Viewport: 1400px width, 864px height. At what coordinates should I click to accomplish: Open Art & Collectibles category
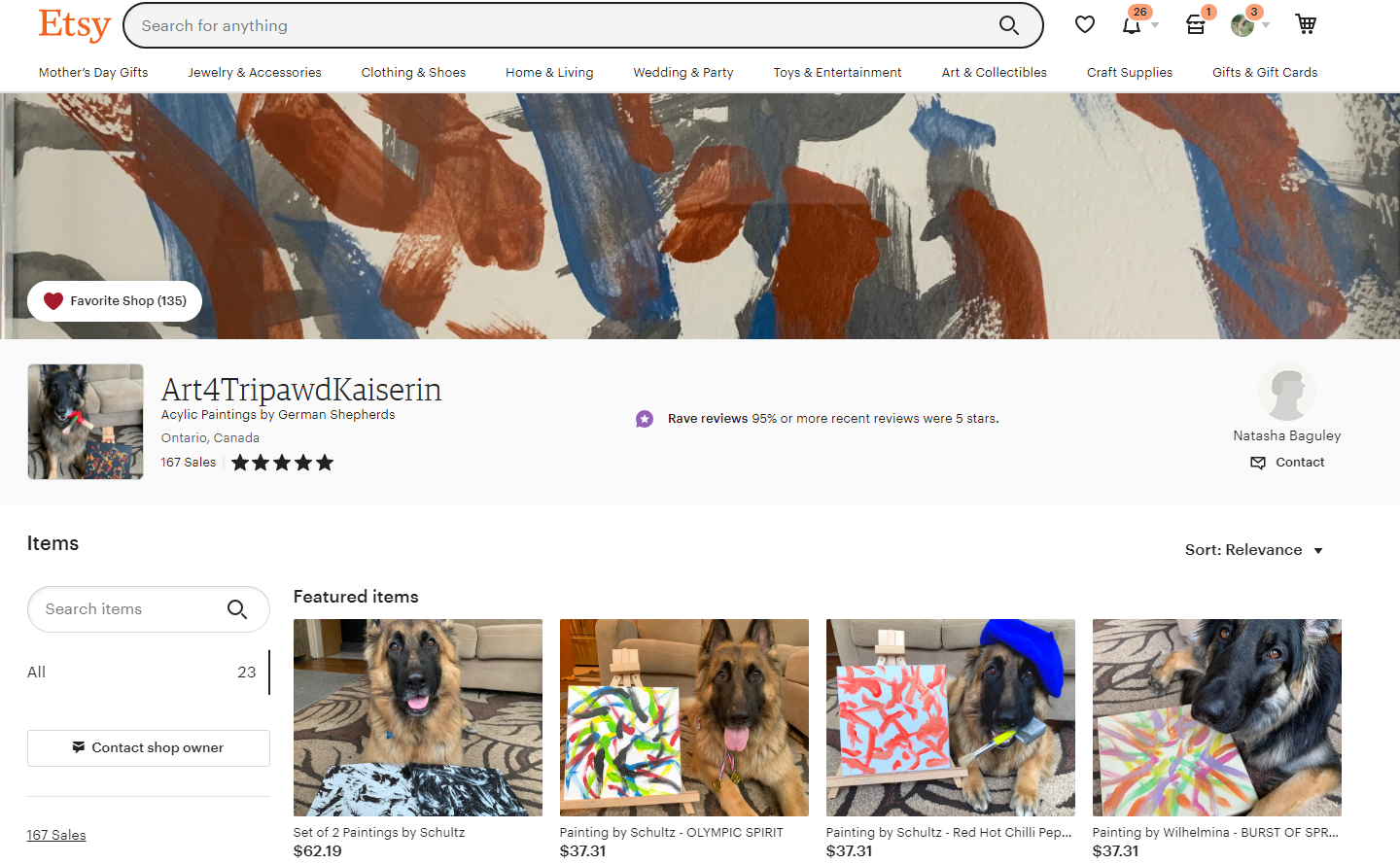(x=994, y=72)
